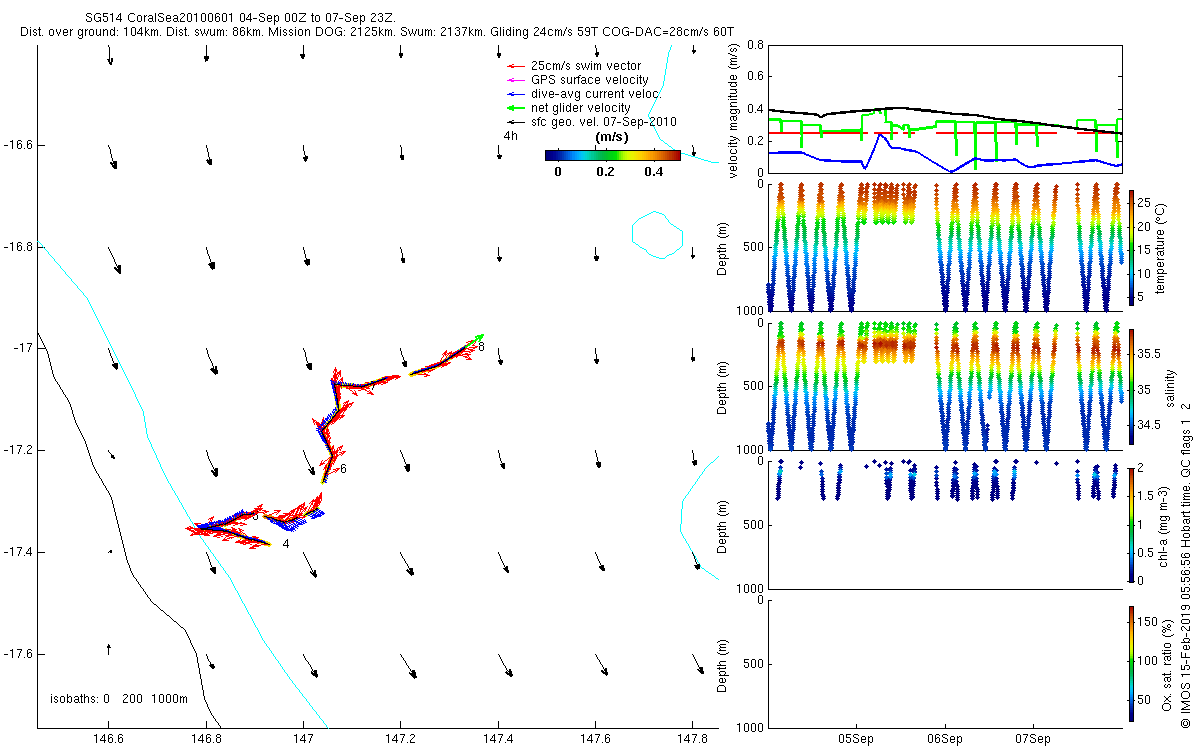Select the 'sfc geo. vel. 07-Sep-2010' legend label
Screen dimensions: 1200x750
604,122
